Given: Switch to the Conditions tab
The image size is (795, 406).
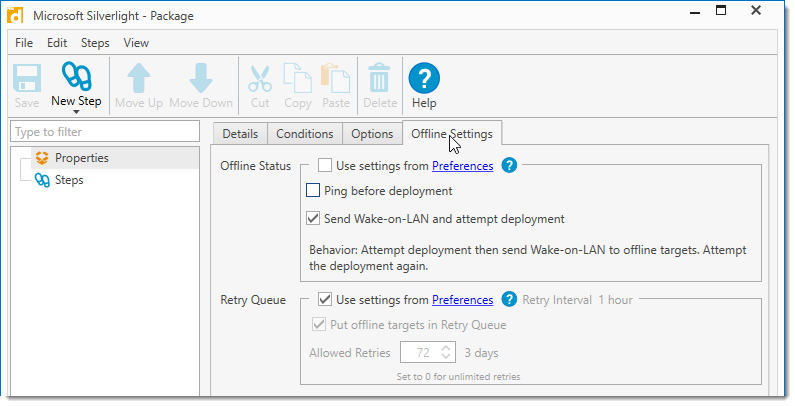Looking at the screenshot, I should pyautogui.click(x=304, y=134).
